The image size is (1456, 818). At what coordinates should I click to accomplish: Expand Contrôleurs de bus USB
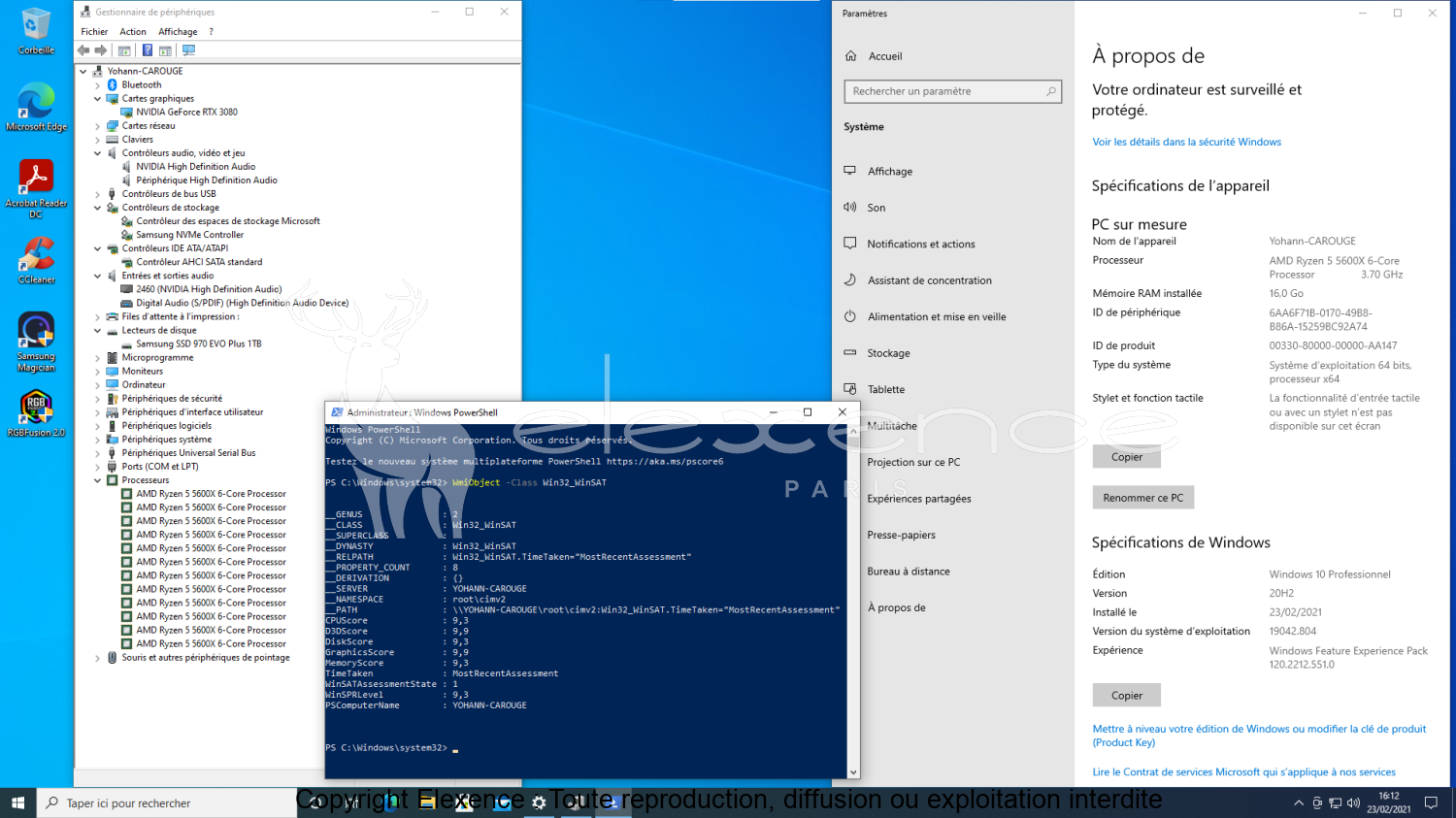97,194
